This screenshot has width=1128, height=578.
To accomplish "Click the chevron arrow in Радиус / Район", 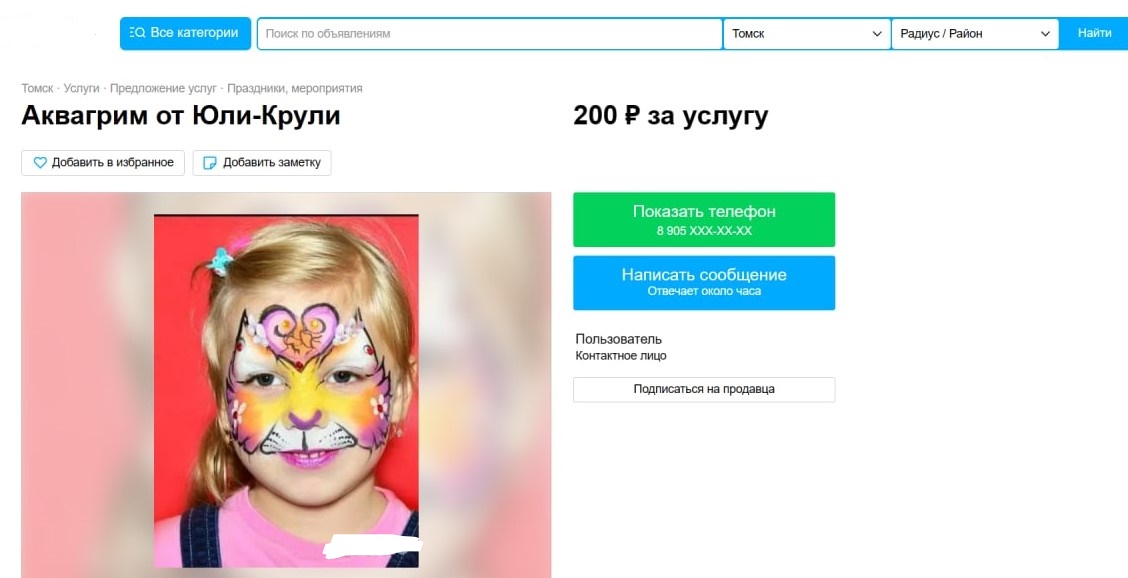I will (1045, 34).
